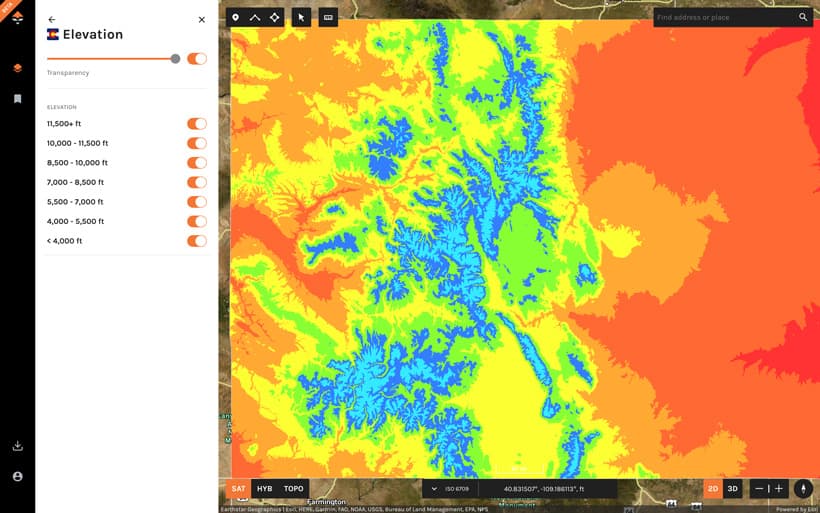820x513 pixels.
Task: Switch to 3D map view
Action: (733, 488)
